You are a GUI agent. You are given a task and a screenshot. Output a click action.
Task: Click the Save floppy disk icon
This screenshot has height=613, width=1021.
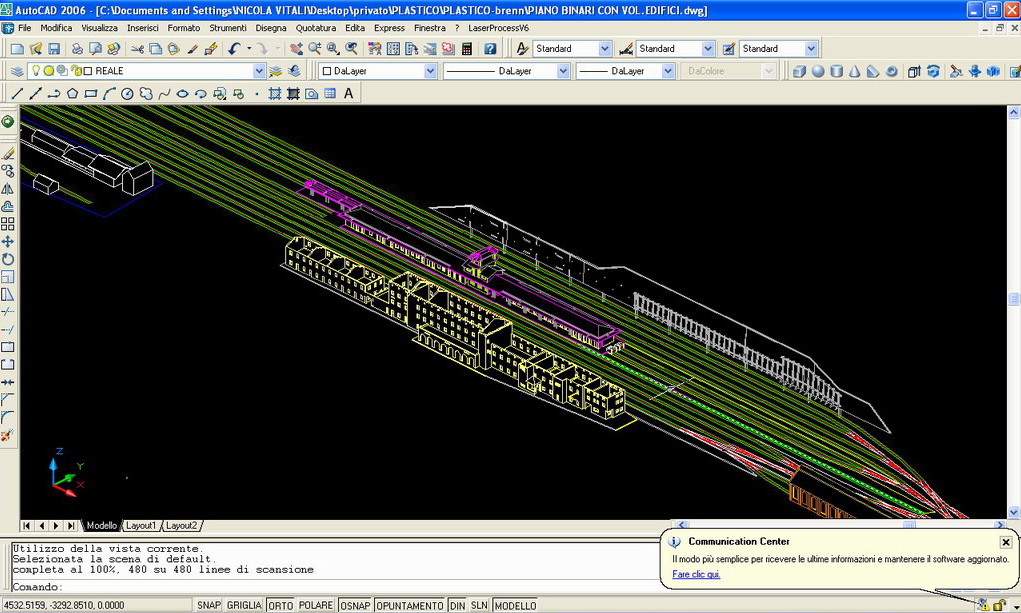tap(54, 48)
